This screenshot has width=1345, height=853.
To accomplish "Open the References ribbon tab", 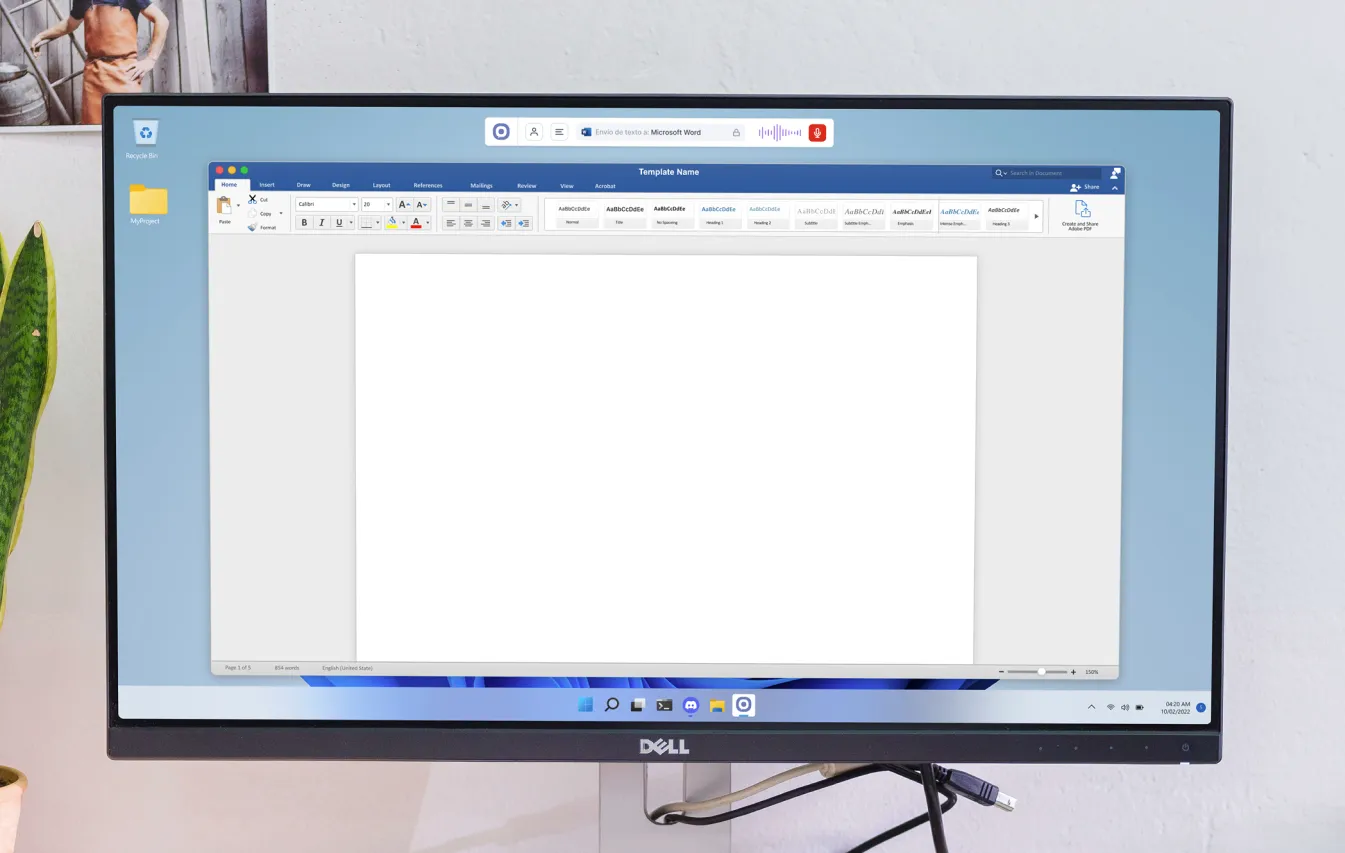I will (428, 185).
